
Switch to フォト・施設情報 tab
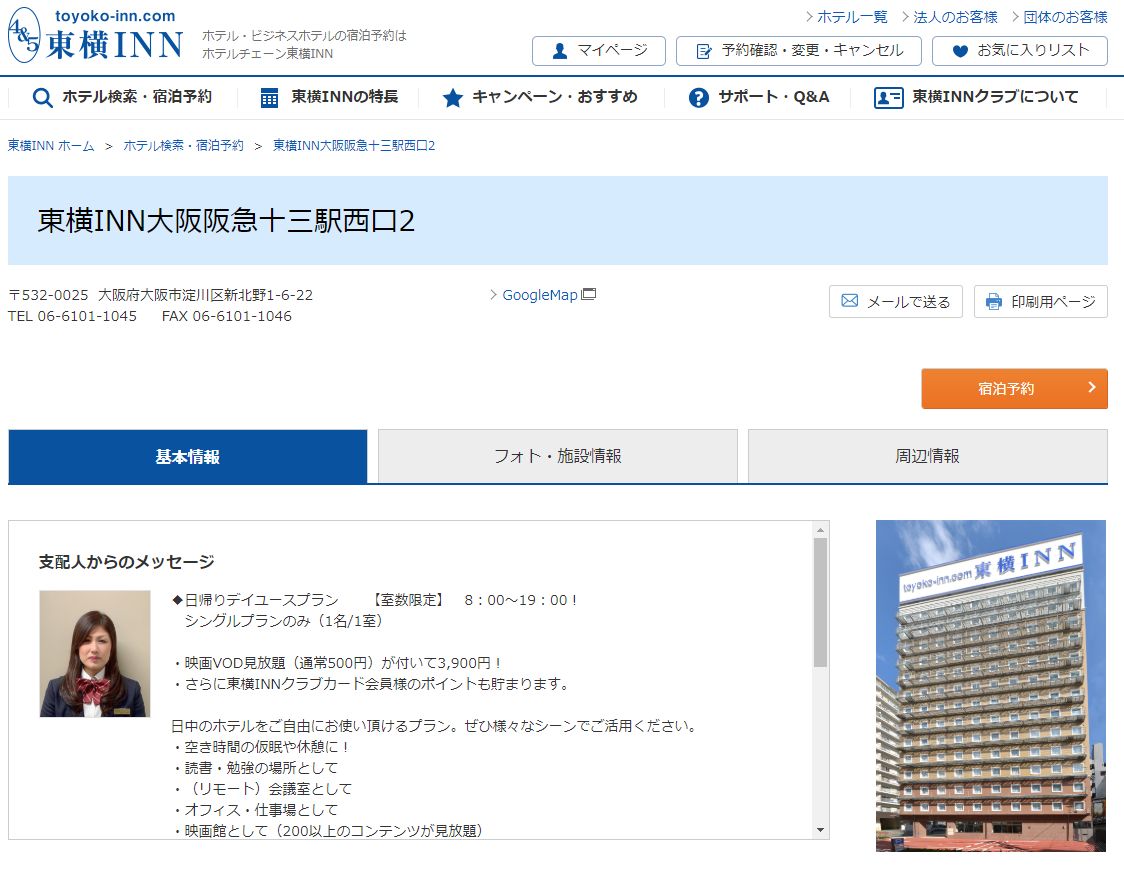coord(557,456)
